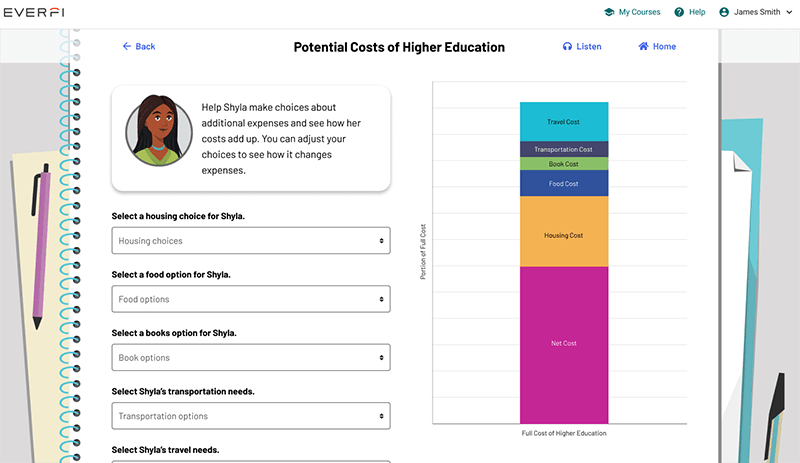Click the Housing Cost chart segment
The image size is (800, 463).
point(564,232)
